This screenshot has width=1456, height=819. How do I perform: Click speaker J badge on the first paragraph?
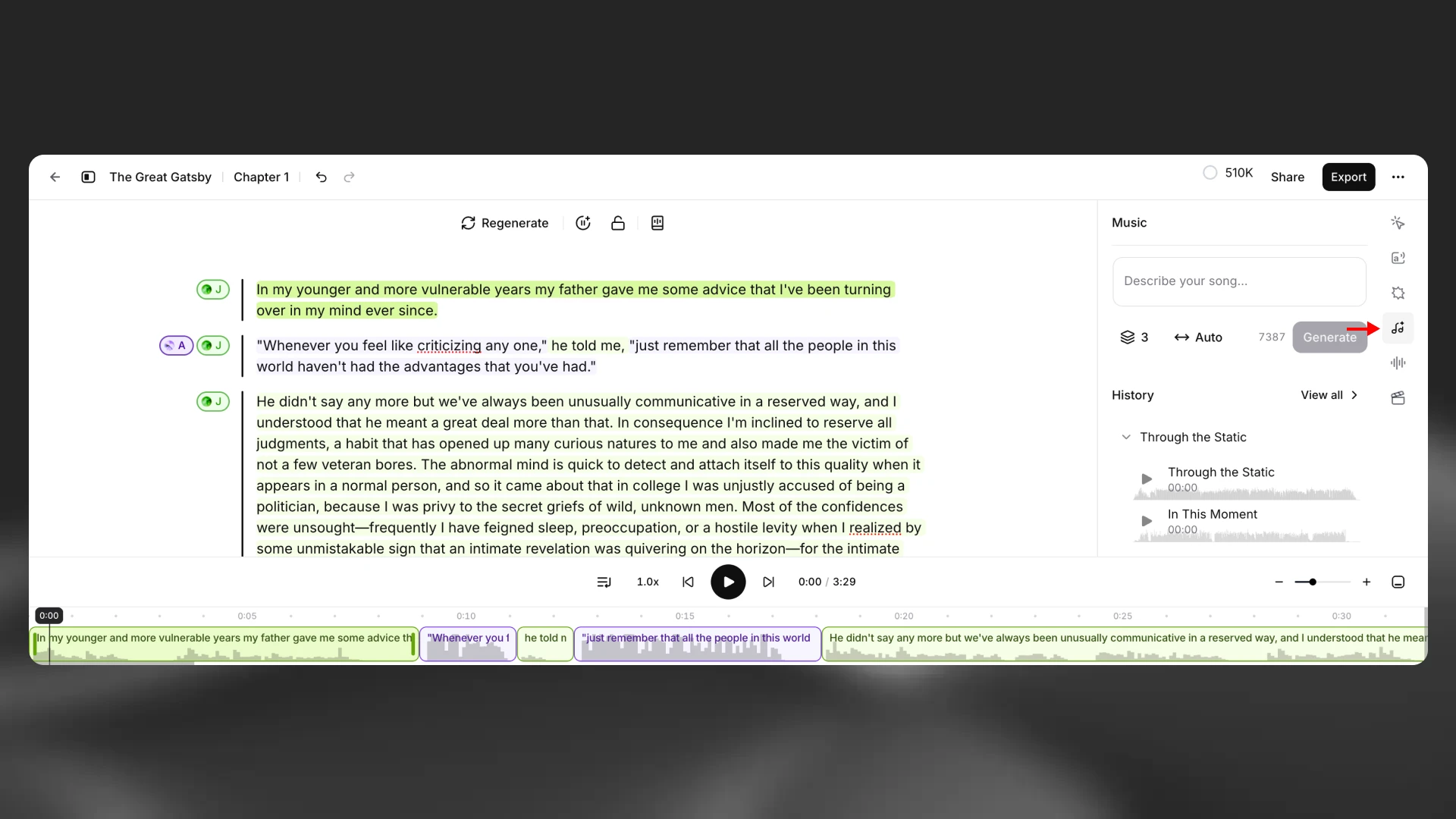click(212, 289)
